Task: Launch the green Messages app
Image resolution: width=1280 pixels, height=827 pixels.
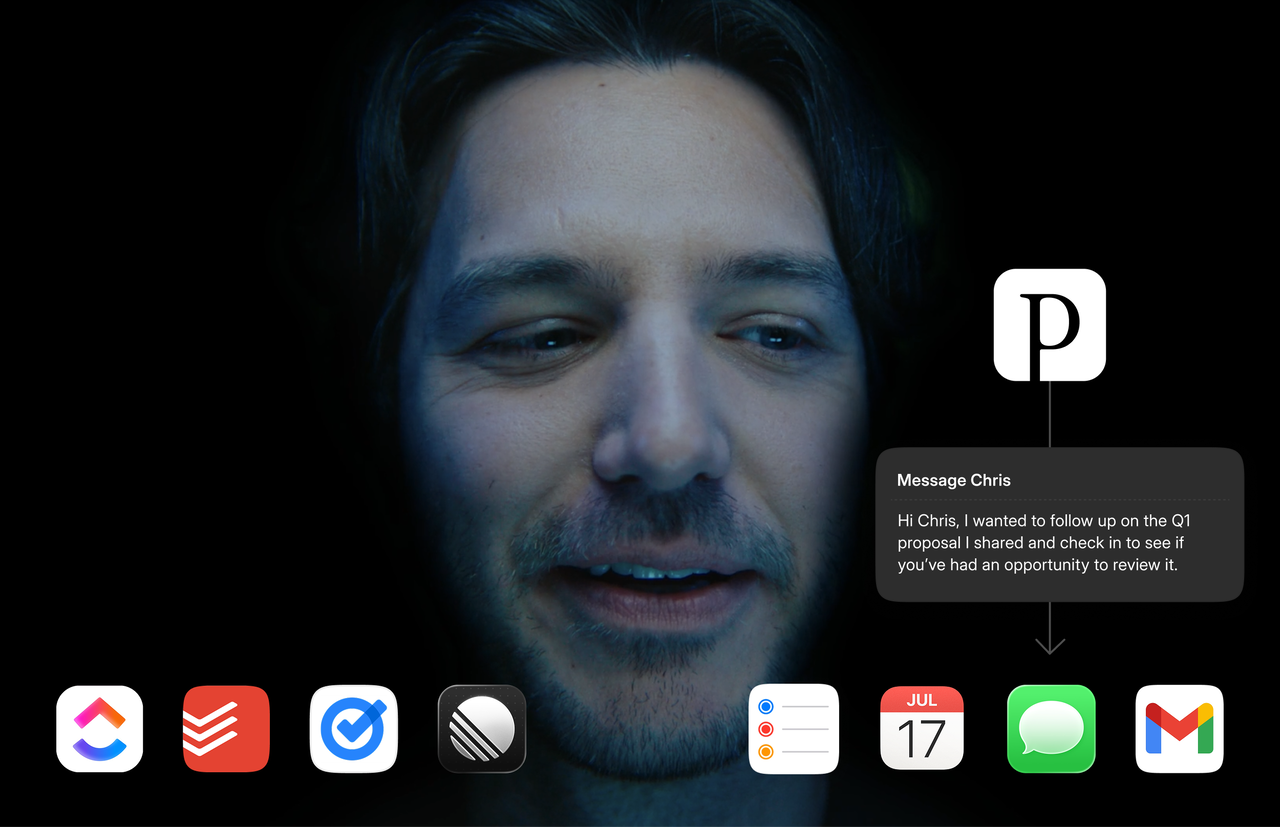Action: point(1050,729)
